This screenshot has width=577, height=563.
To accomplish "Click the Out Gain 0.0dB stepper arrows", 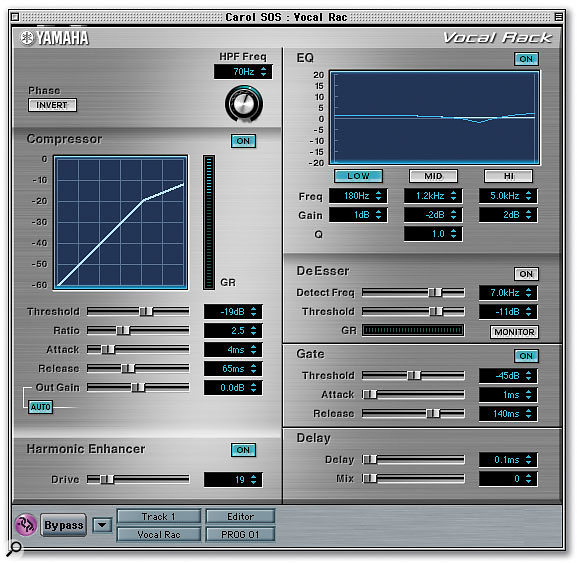I will [x=254, y=387].
